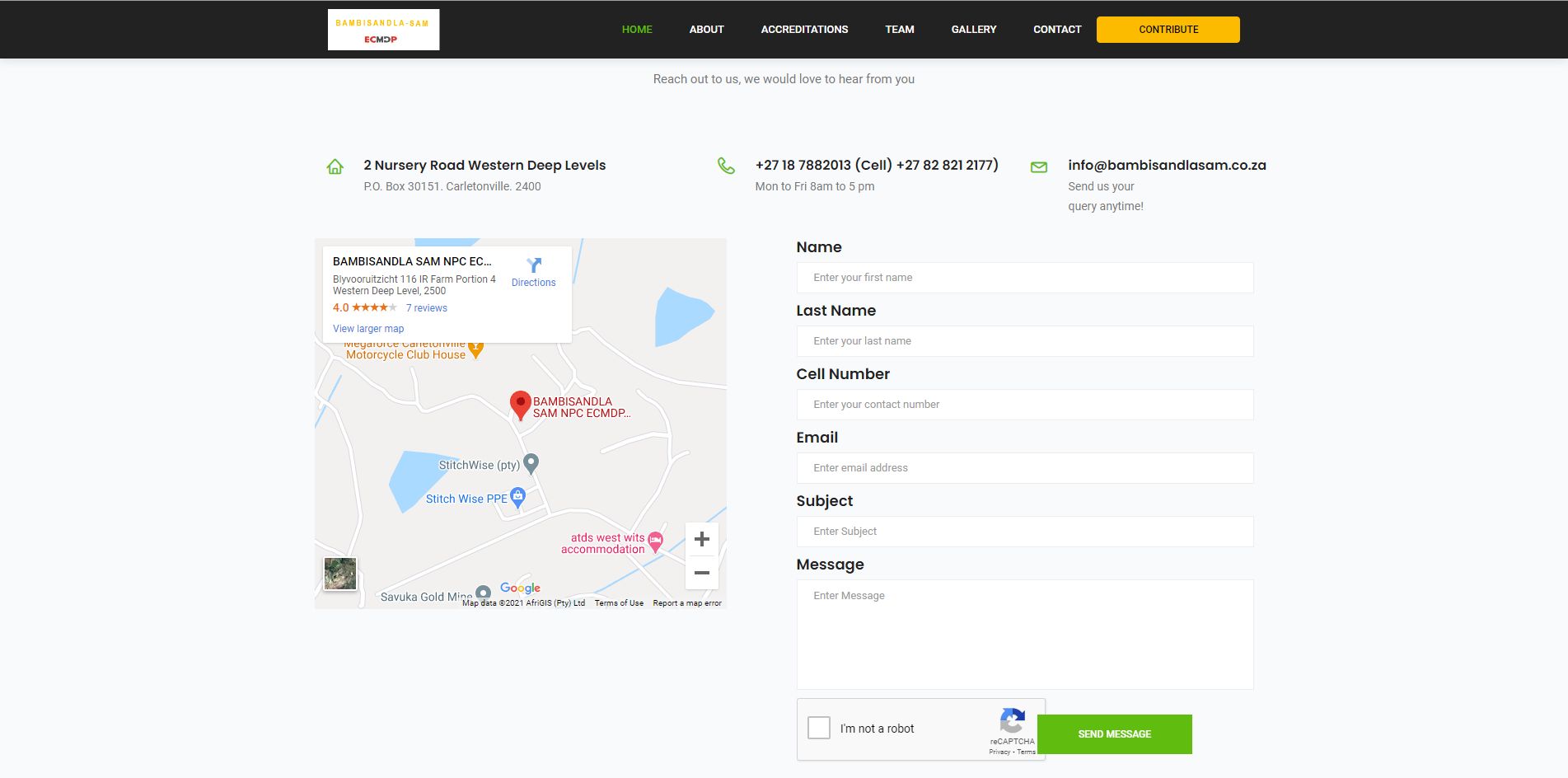The width and height of the screenshot is (1568, 778).
Task: Click the green house address icon
Action: 335,166
